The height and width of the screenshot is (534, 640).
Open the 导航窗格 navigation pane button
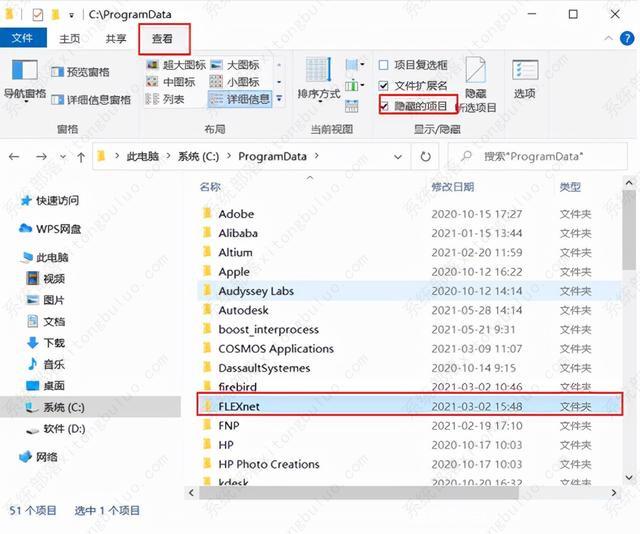tap(24, 79)
